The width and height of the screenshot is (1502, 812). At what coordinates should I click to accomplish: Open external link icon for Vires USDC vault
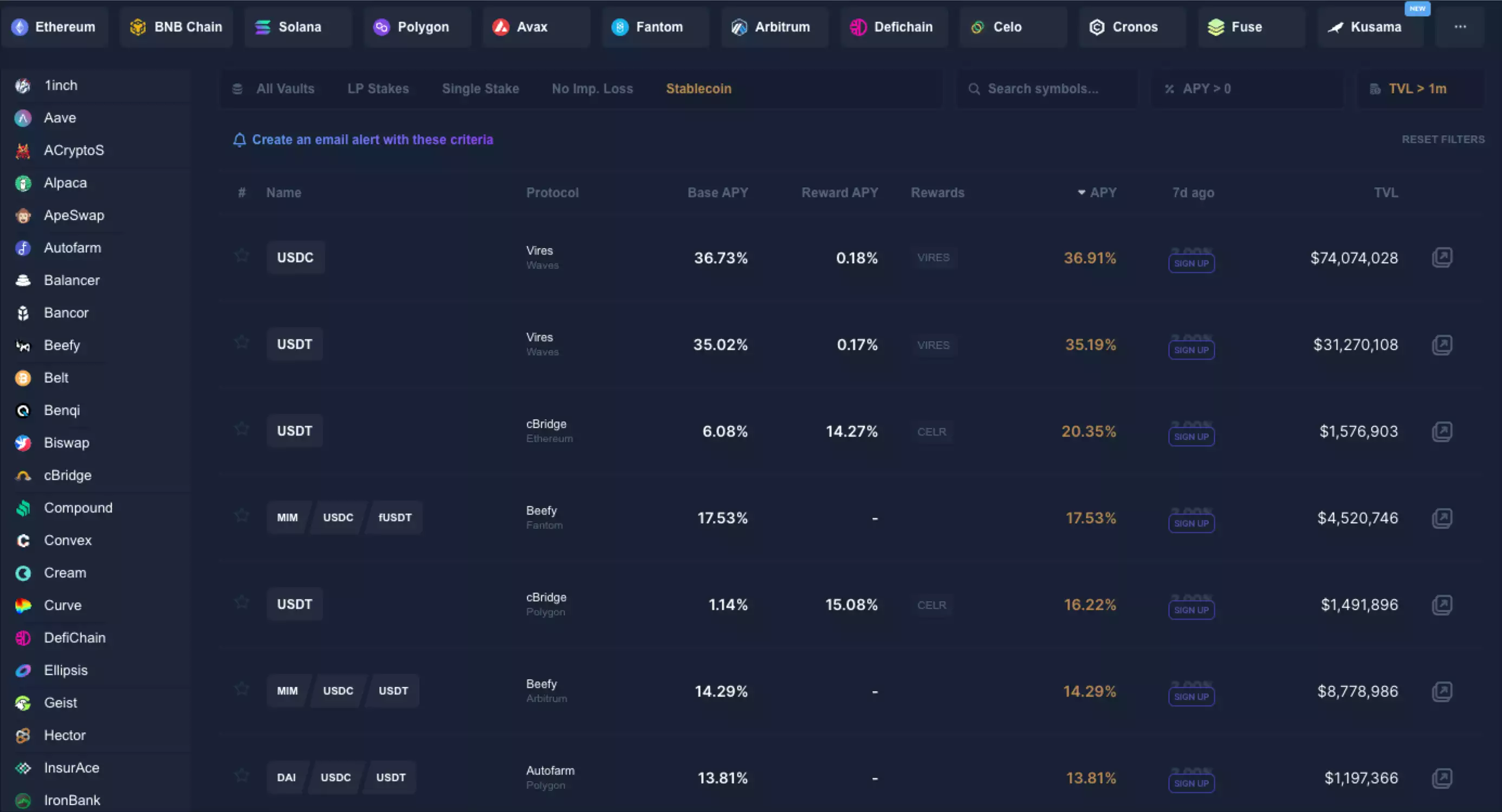click(1442, 257)
